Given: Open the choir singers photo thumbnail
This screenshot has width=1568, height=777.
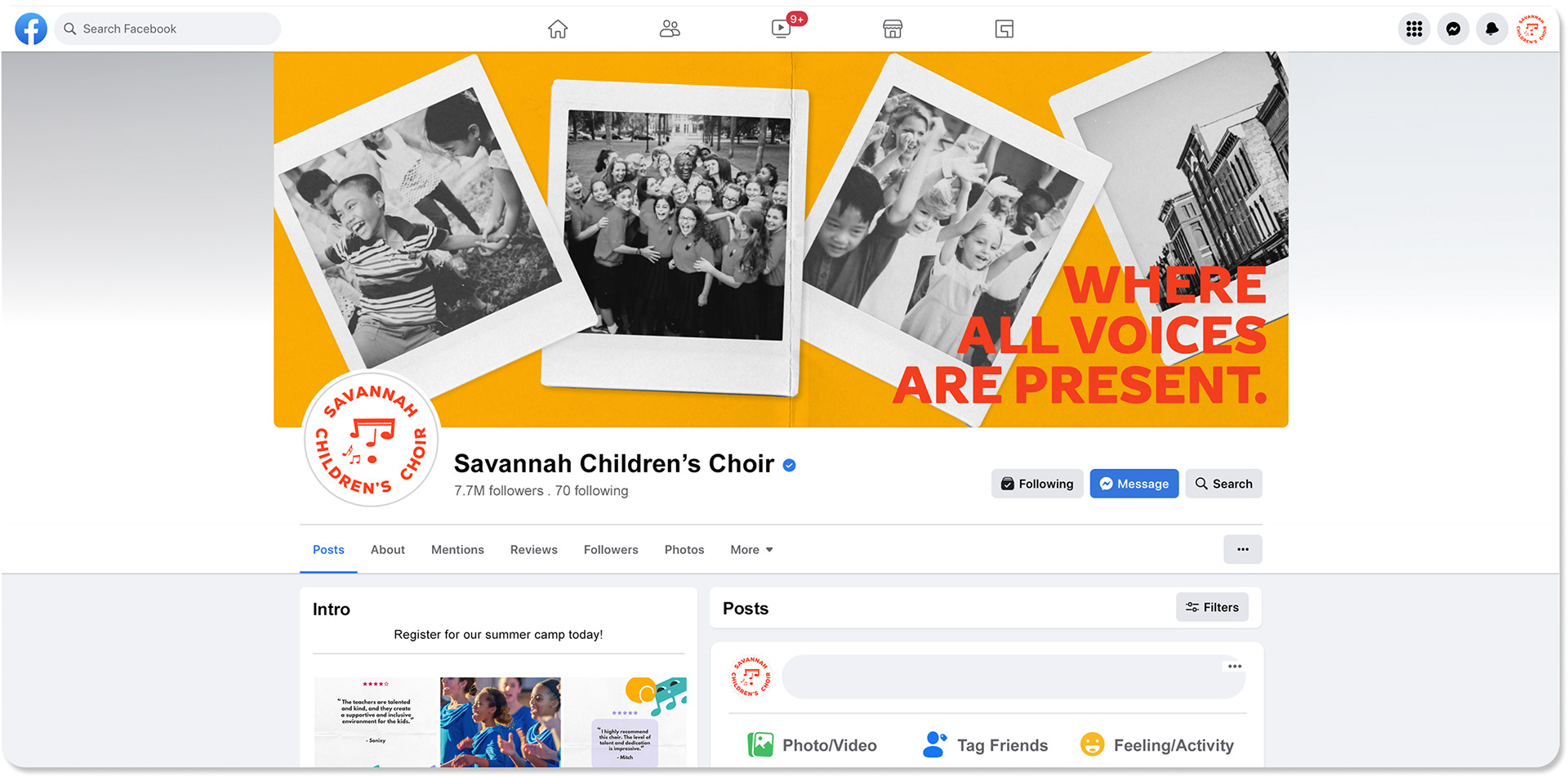Looking at the screenshot, I should pyautogui.click(x=501, y=722).
